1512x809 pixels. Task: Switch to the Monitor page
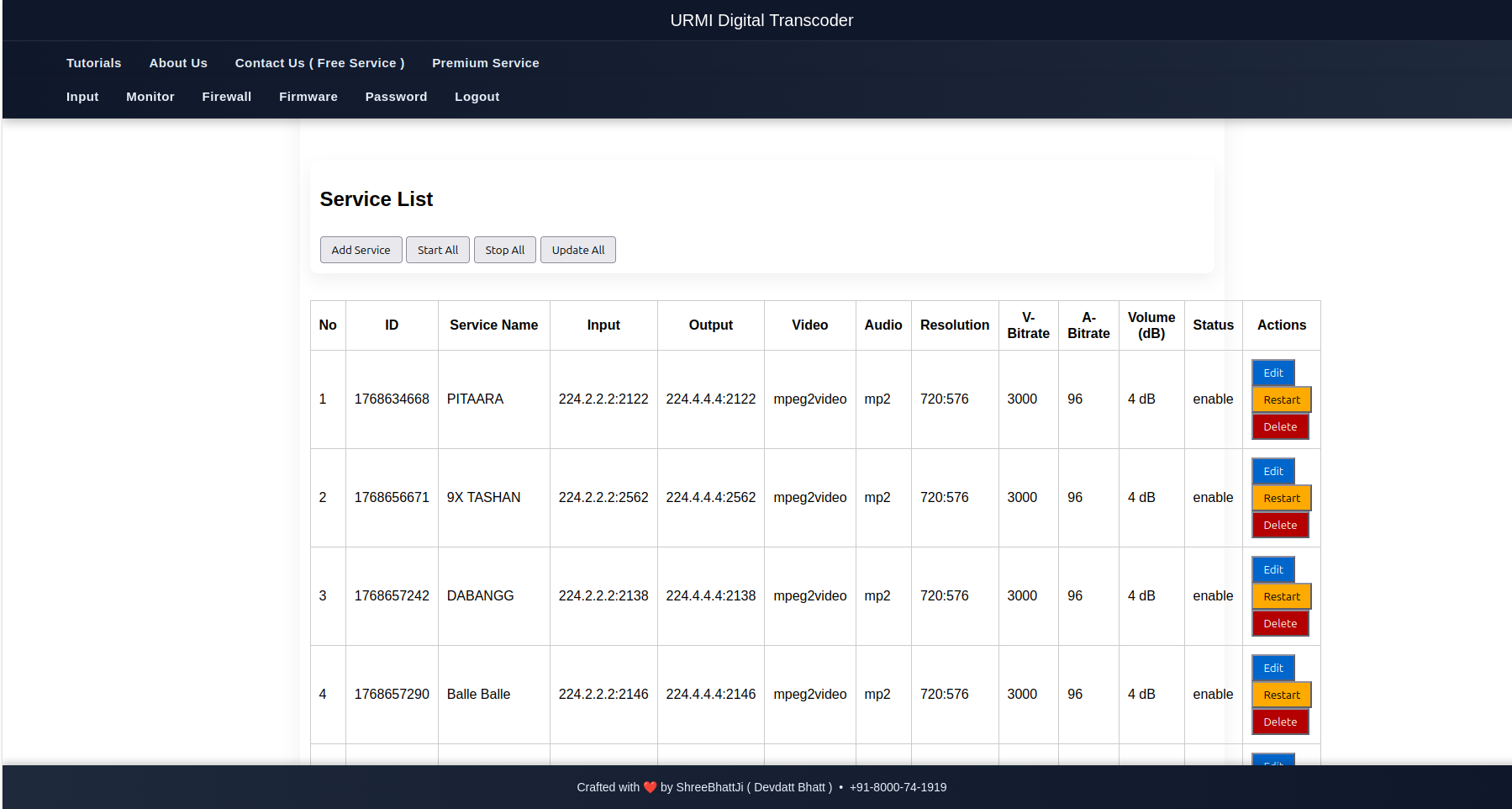coord(150,97)
